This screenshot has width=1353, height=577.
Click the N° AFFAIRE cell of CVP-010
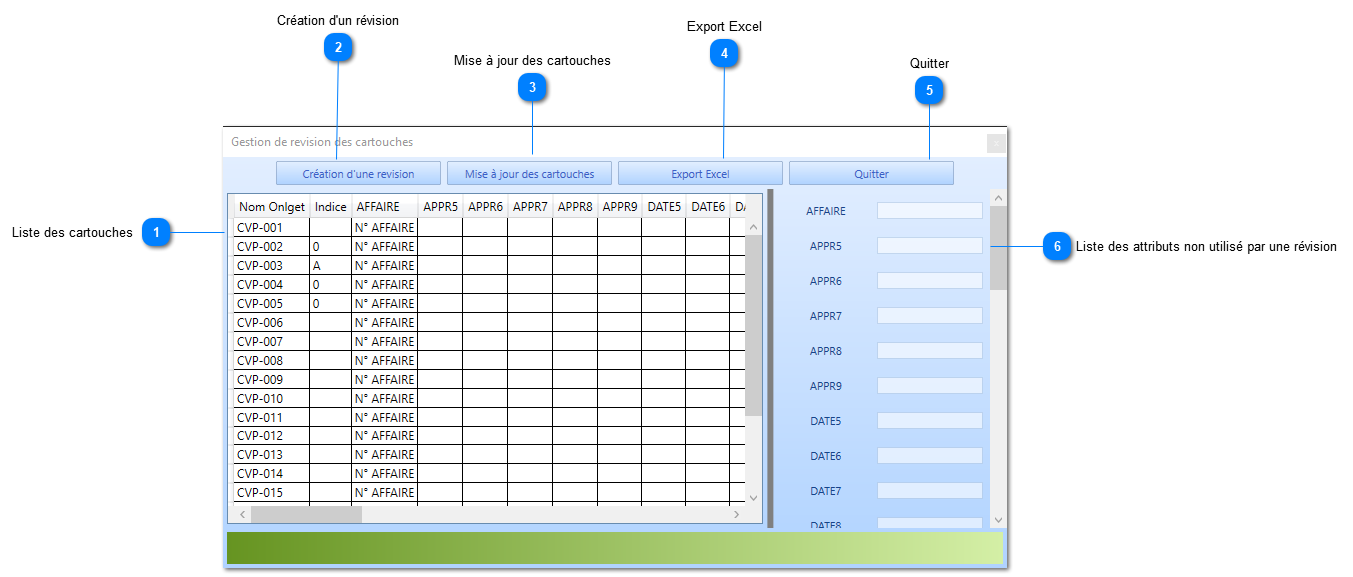click(385, 399)
